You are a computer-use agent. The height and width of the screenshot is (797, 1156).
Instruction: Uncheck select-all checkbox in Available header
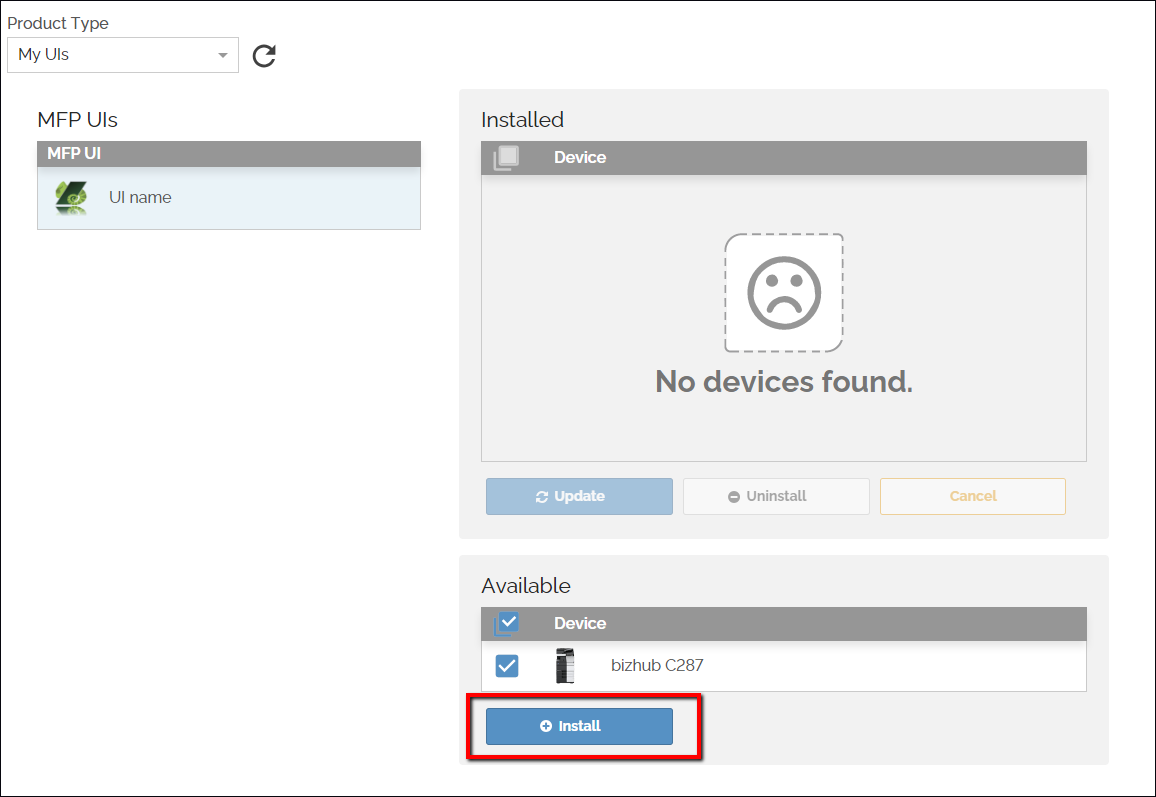pyautogui.click(x=507, y=623)
